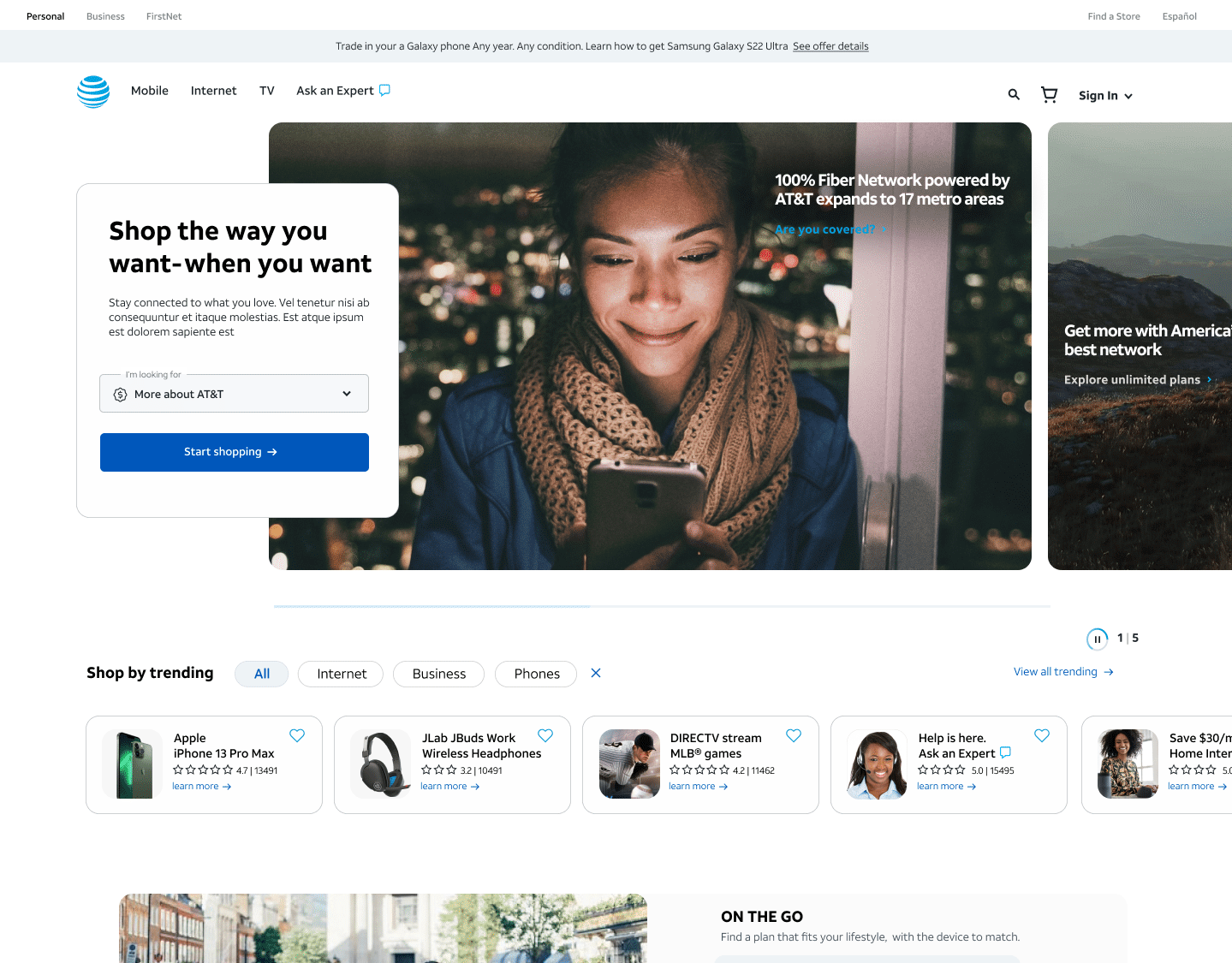The height and width of the screenshot is (963, 1232).
Task: Pause the hero carousel autoplay
Action: coord(1097,639)
